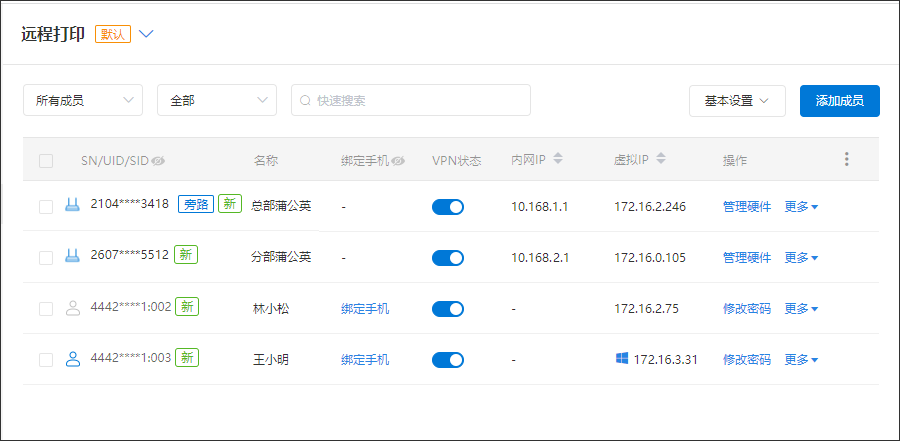Click the router icon for 2607****5512
The width and height of the screenshot is (900, 441).
coord(72,256)
